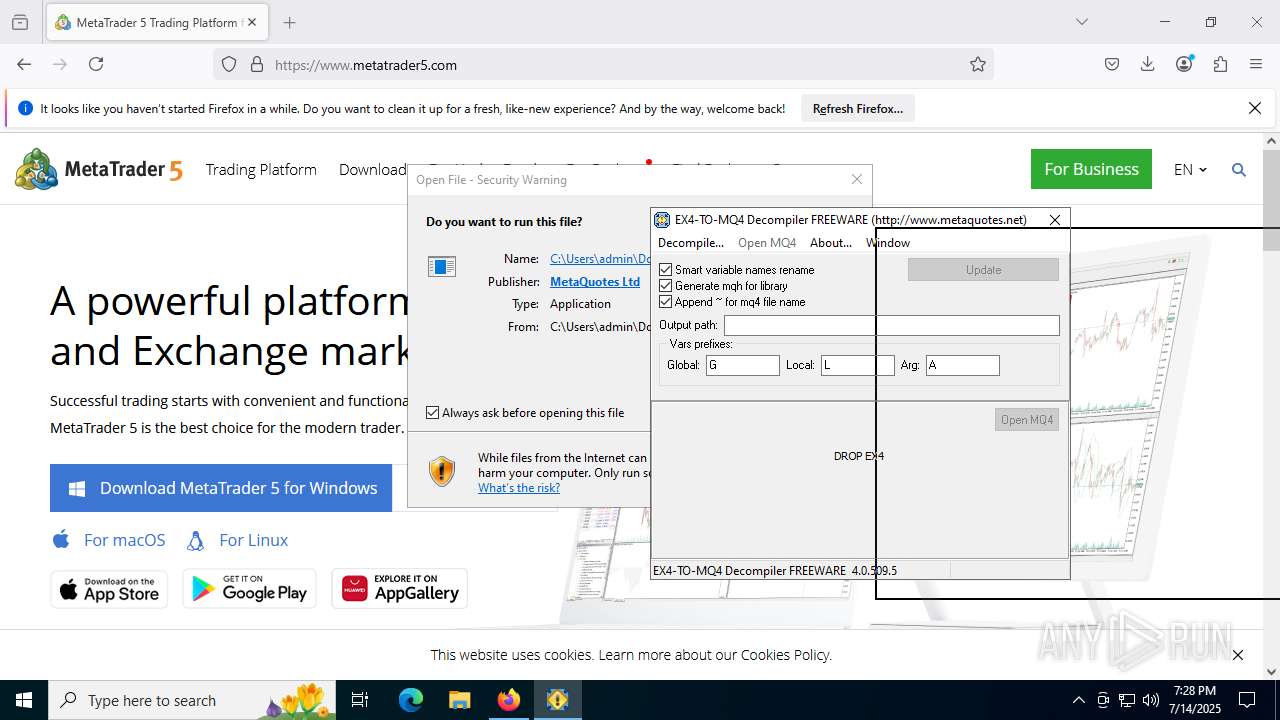Open the security warning taskbar app

click(x=557, y=700)
